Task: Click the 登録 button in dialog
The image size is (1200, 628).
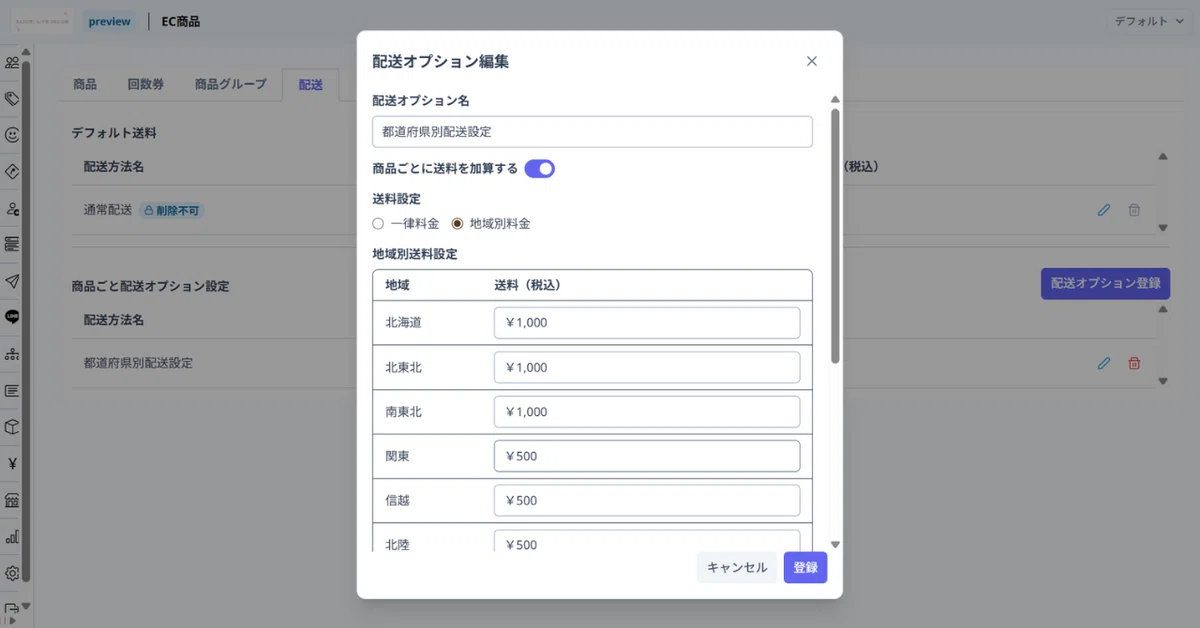Action: point(805,567)
